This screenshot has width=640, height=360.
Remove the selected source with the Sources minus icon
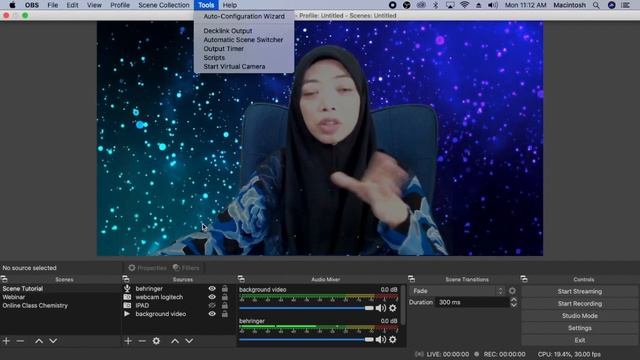(x=142, y=341)
